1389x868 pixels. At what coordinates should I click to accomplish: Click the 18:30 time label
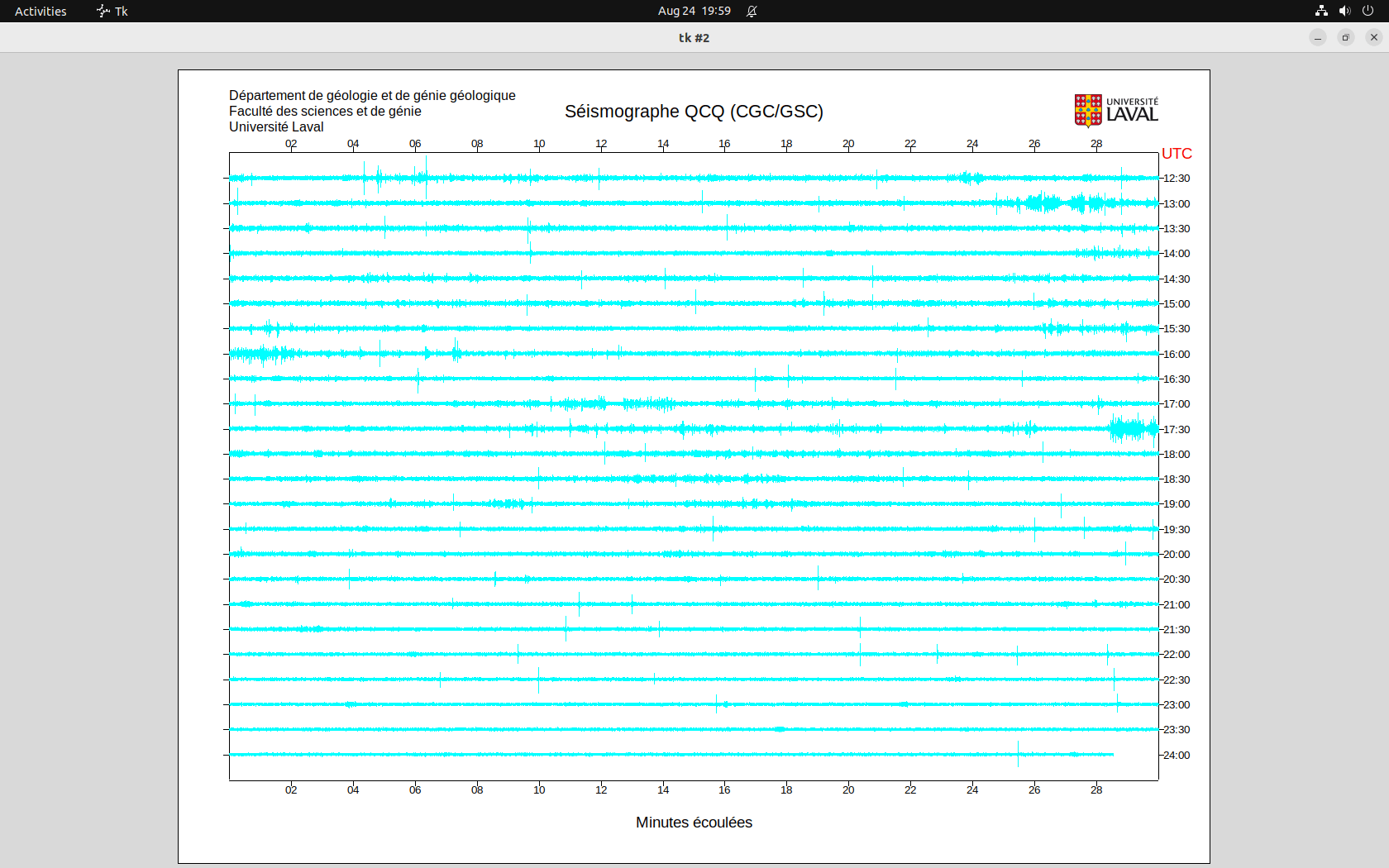tap(1177, 479)
